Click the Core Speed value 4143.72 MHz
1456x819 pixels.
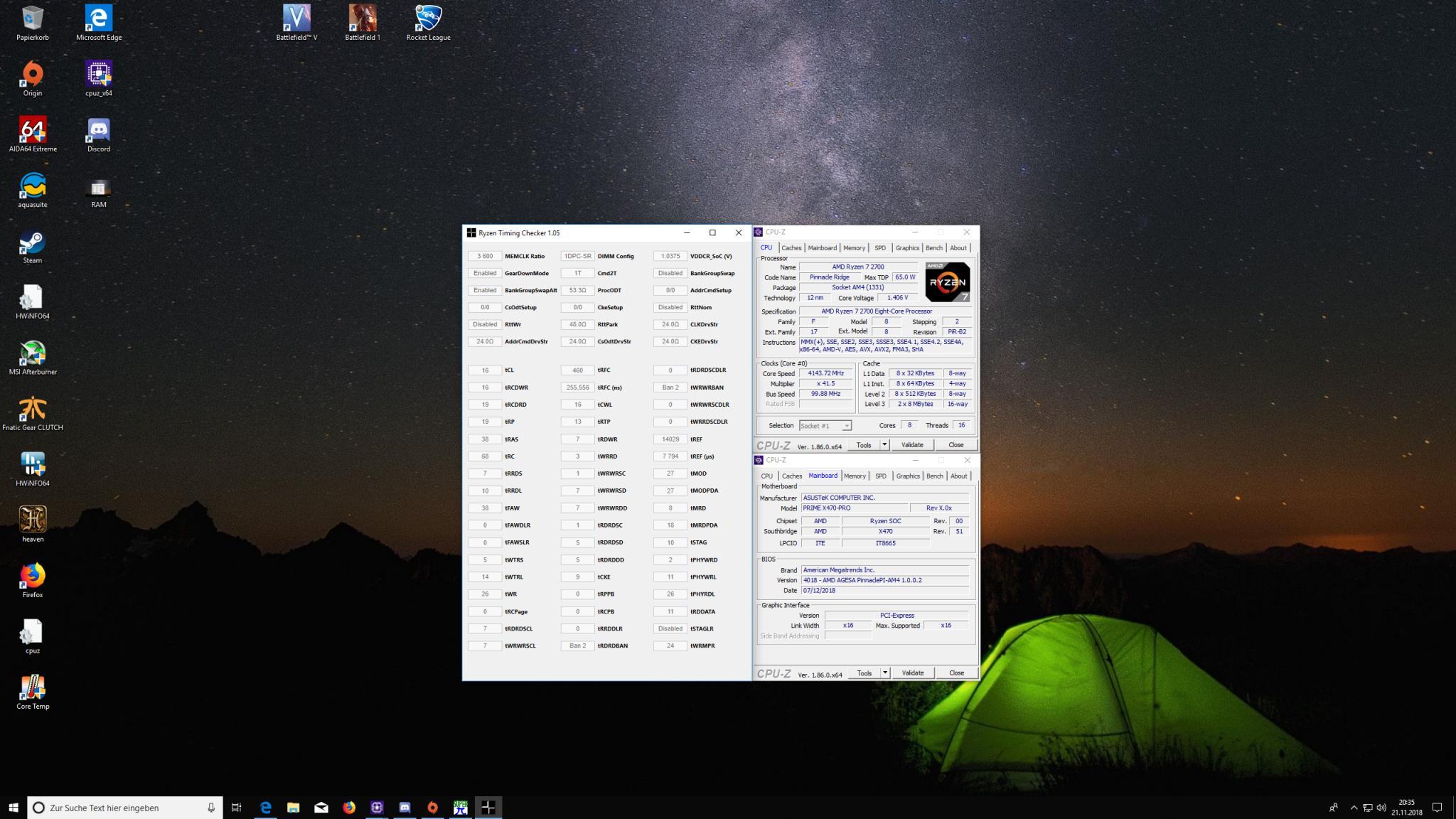click(825, 373)
